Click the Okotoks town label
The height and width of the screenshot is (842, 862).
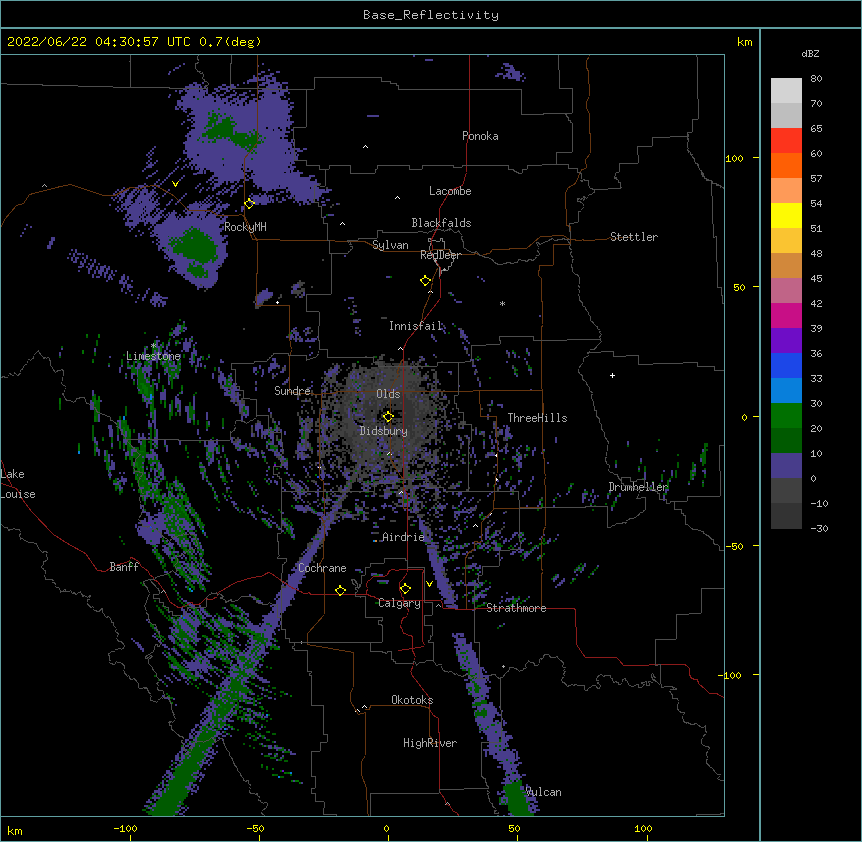click(412, 700)
